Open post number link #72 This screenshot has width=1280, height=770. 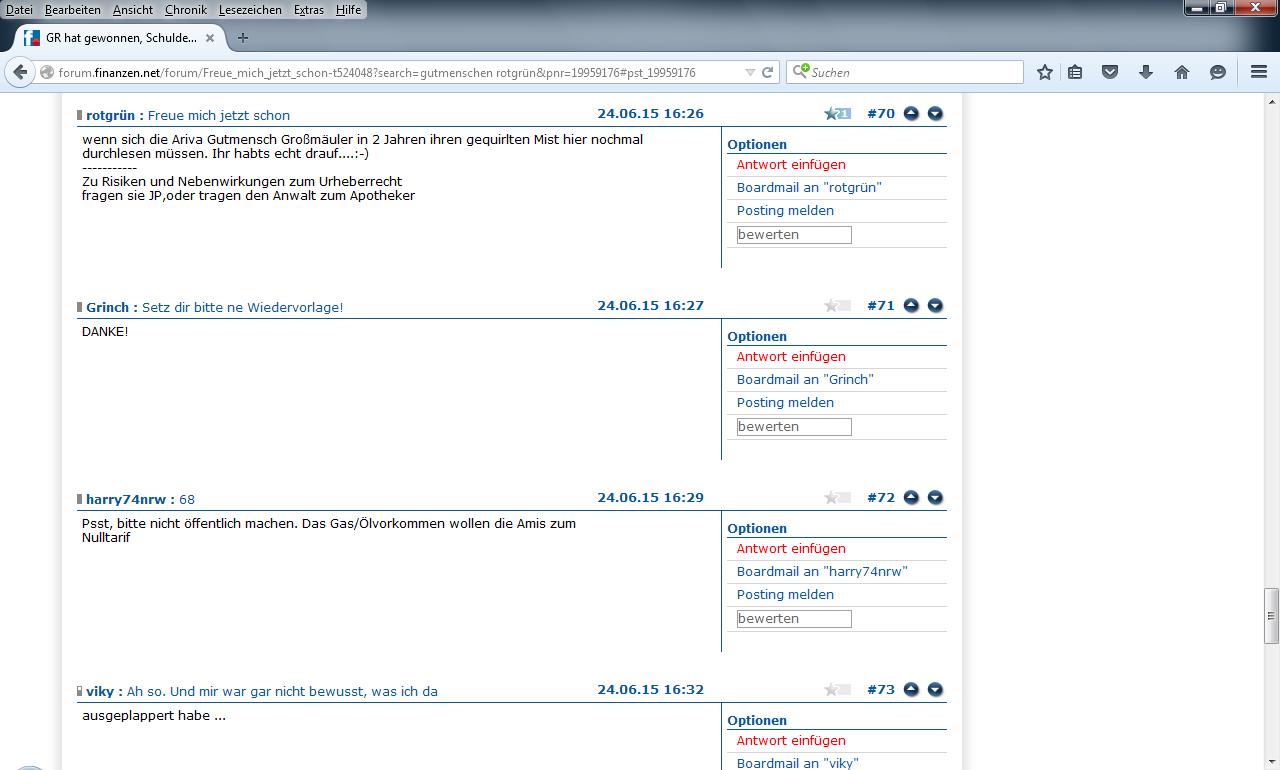pos(881,498)
